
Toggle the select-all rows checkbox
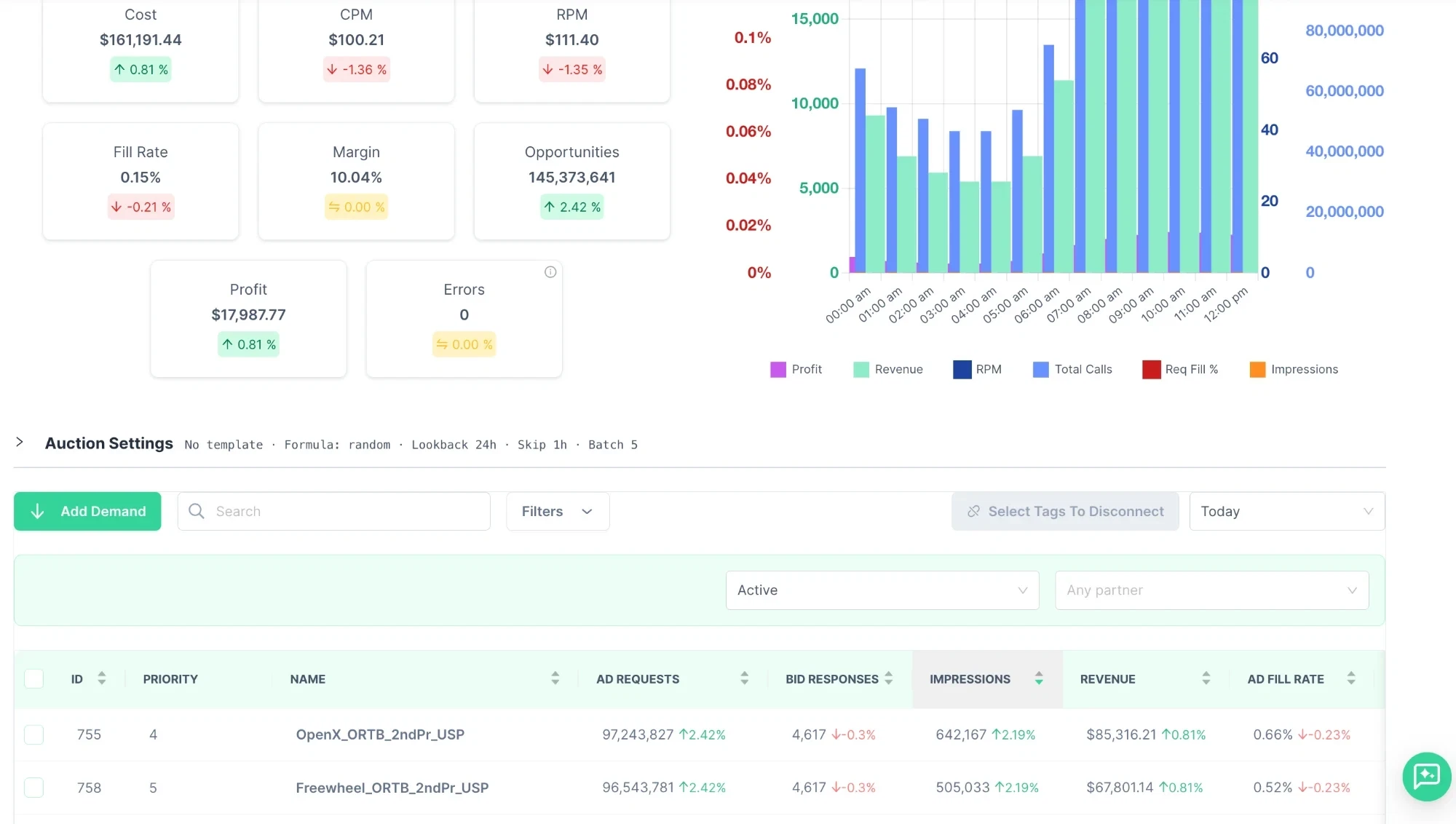click(34, 679)
